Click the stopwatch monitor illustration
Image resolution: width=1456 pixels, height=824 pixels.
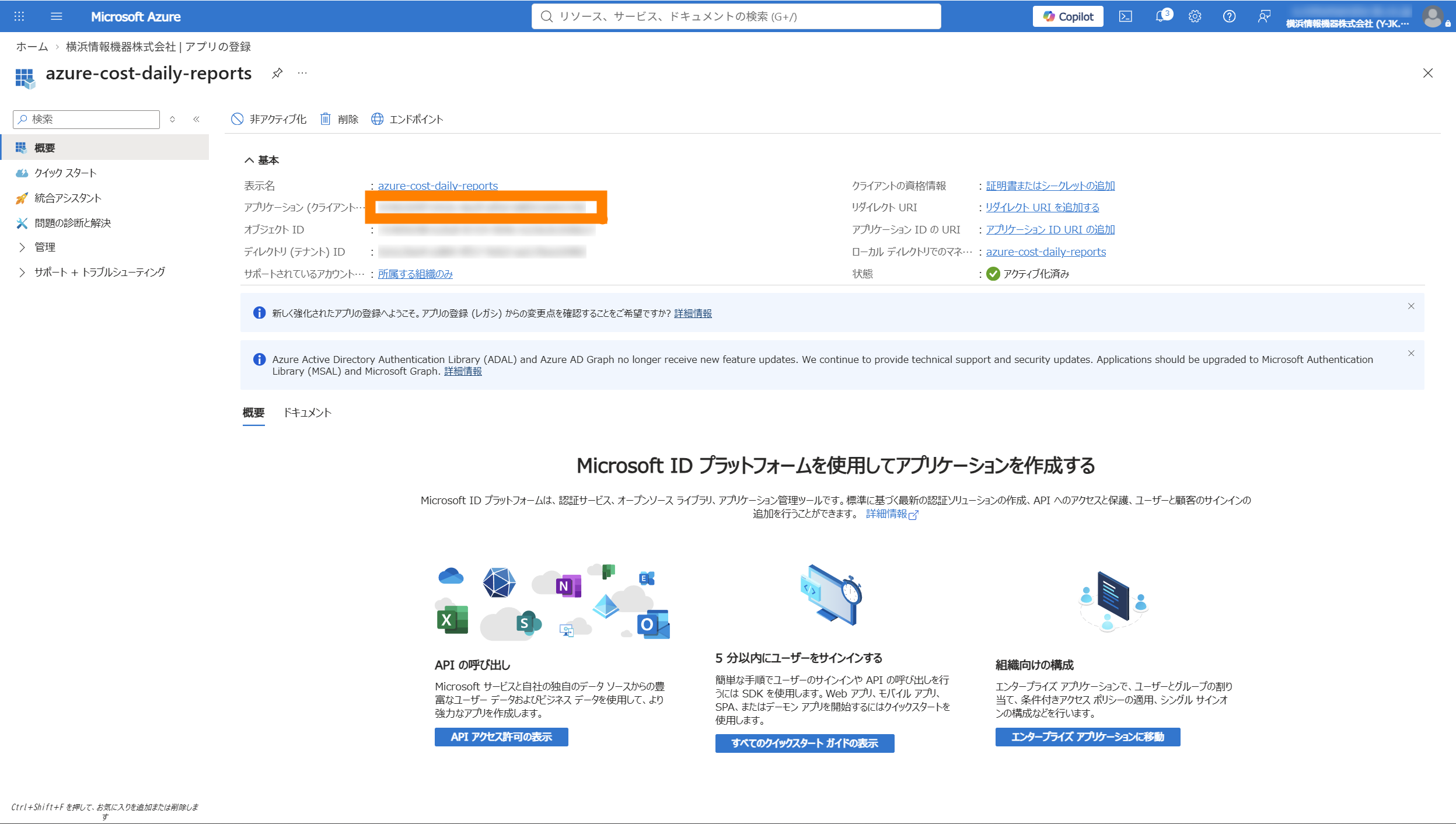coord(831,595)
